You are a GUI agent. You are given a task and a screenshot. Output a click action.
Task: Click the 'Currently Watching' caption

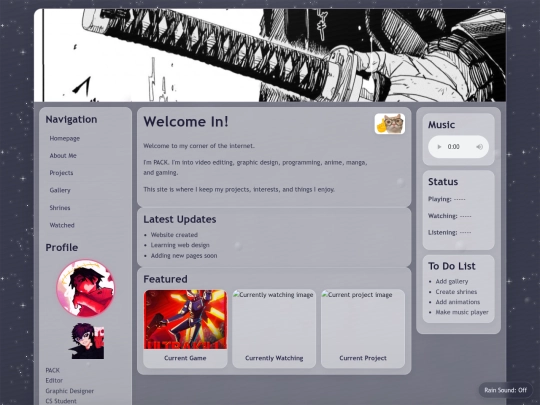click(274, 358)
